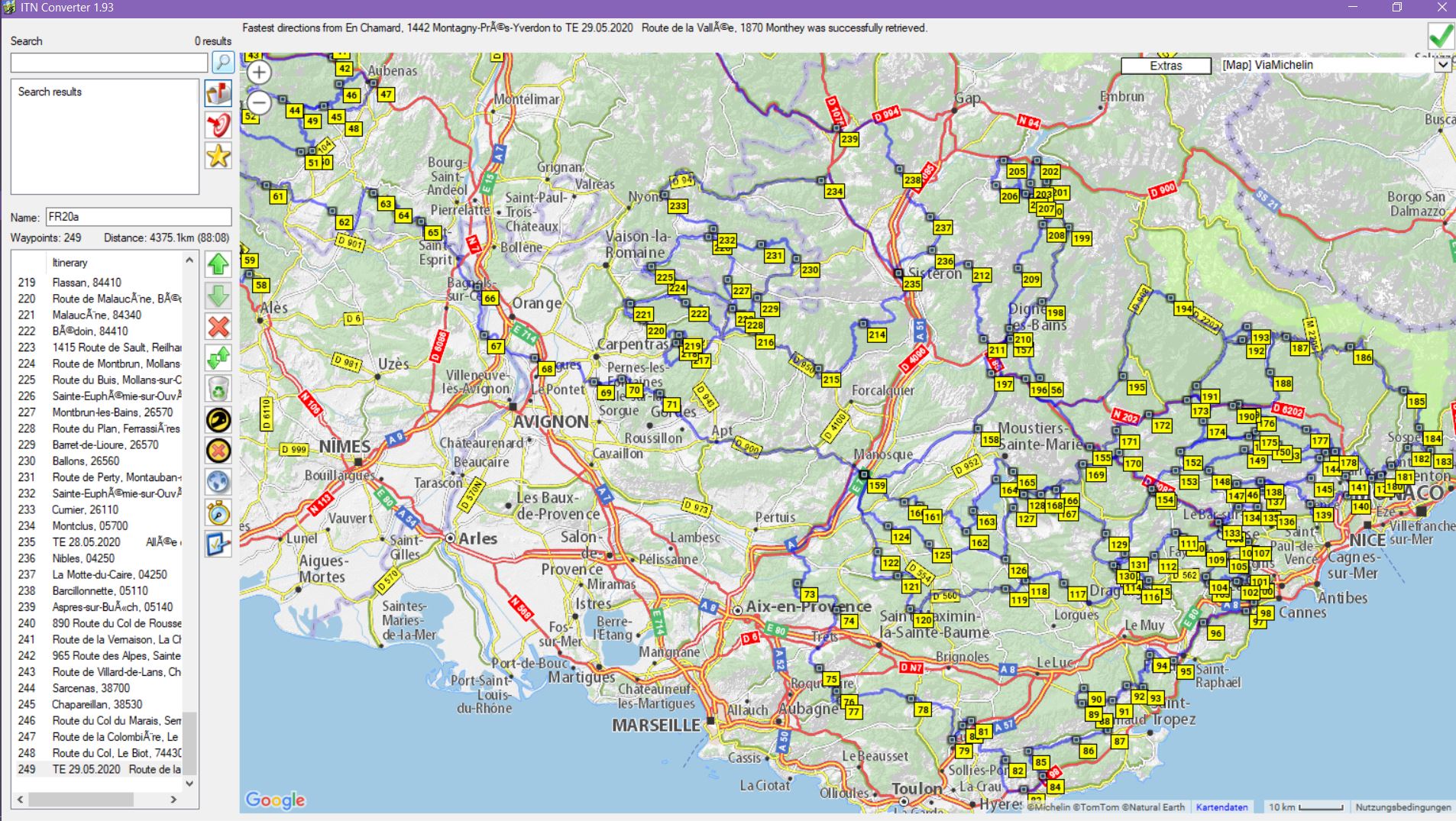The width and height of the screenshot is (1456, 821).
Task: Confirm with the green checkmark
Action: click(1441, 36)
